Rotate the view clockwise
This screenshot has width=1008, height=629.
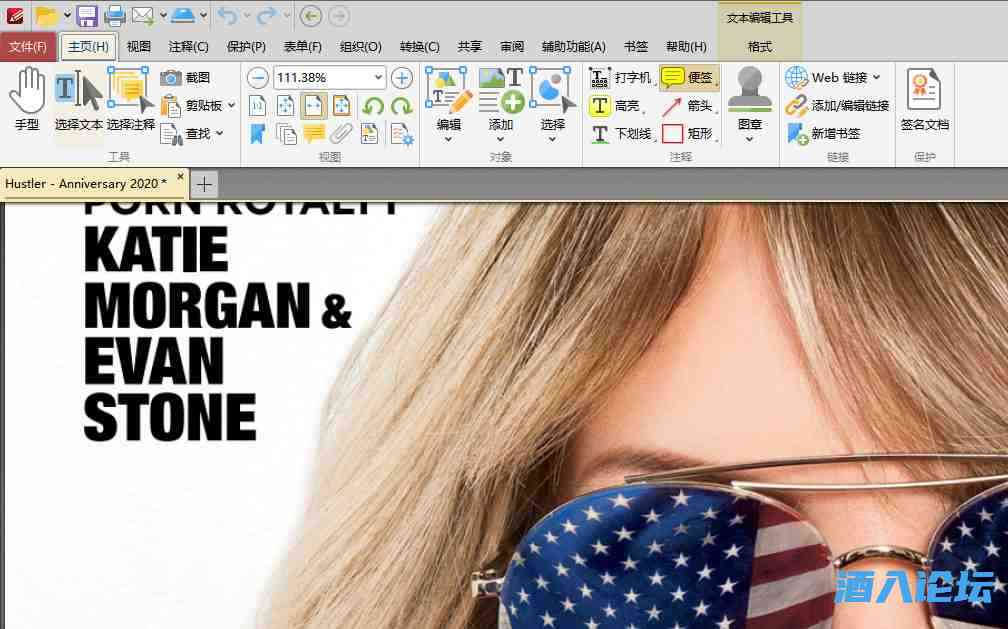(x=402, y=105)
